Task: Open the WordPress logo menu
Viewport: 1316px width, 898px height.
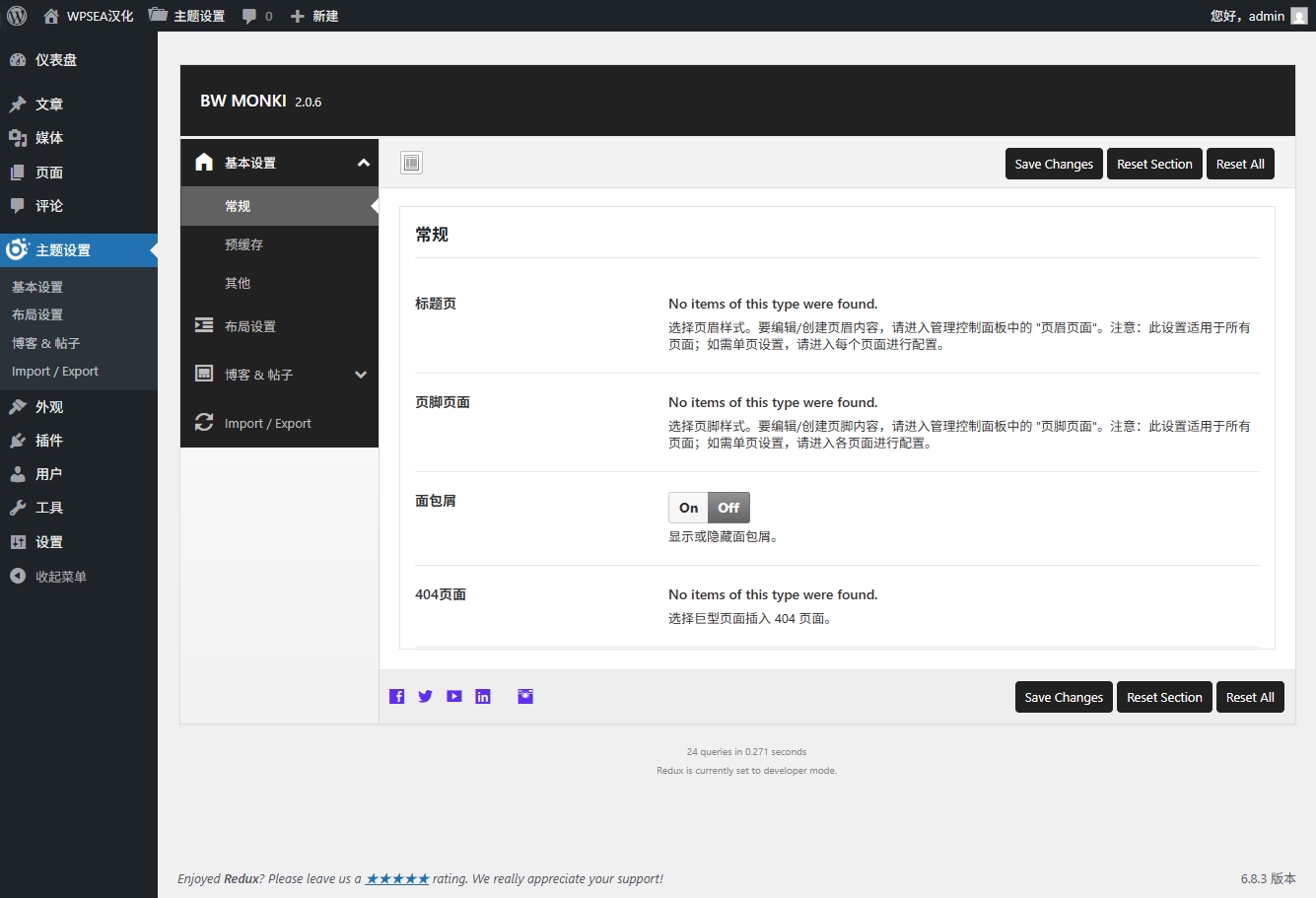Action: tap(17, 16)
